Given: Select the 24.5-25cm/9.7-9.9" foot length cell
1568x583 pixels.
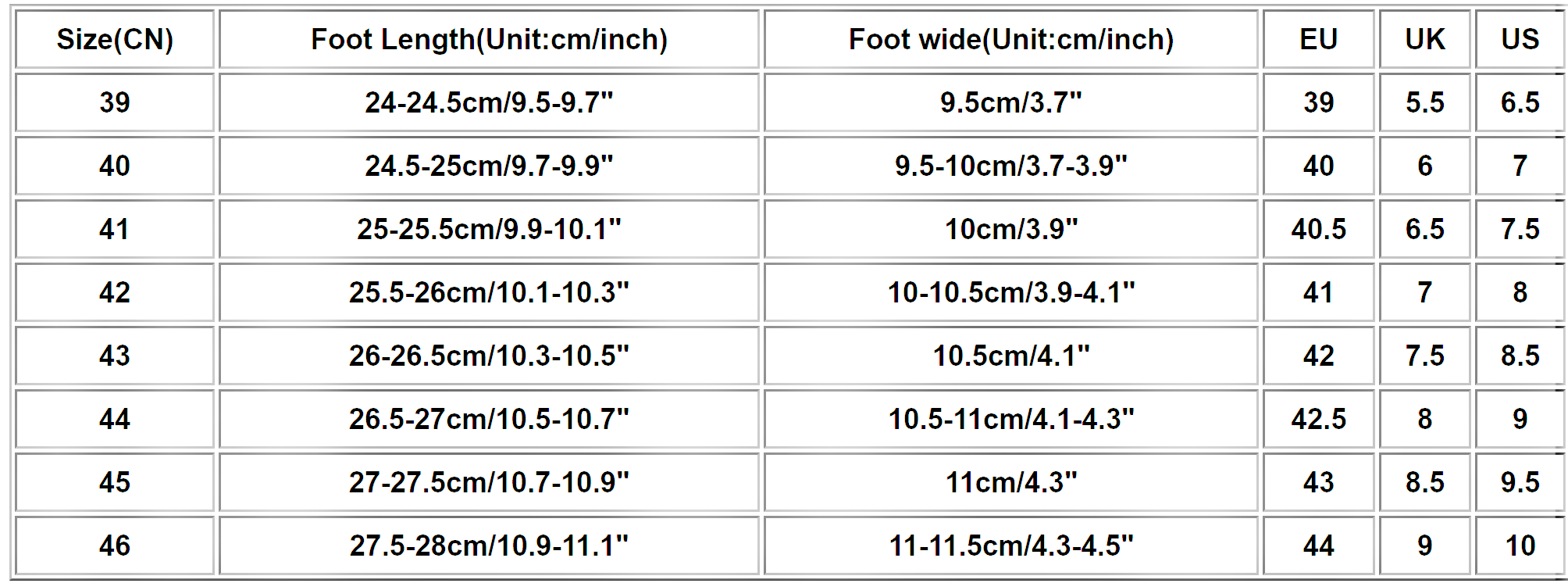Looking at the screenshot, I should [489, 166].
